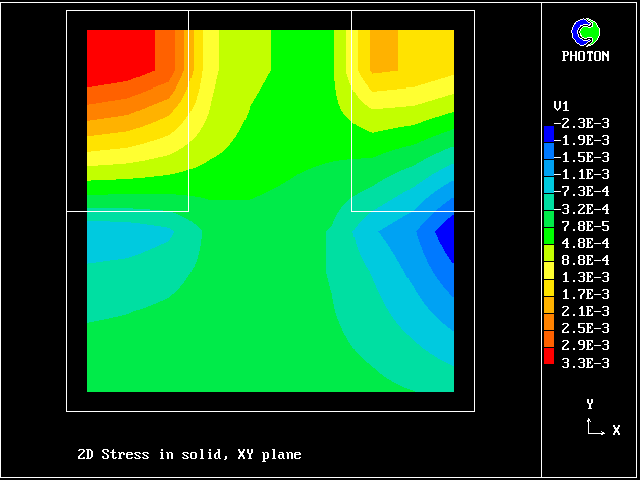This screenshot has height=480, width=640.
Task: Select the yellow swatch in the legend
Action: point(548,270)
